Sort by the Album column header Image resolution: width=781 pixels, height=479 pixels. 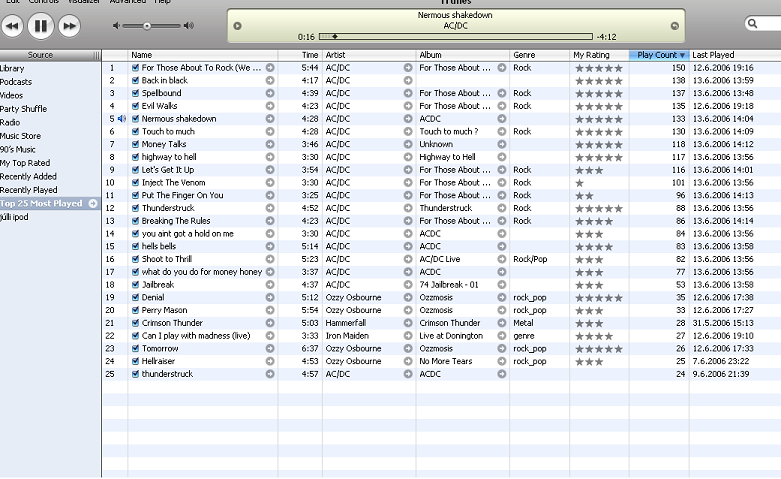pyautogui.click(x=463, y=55)
